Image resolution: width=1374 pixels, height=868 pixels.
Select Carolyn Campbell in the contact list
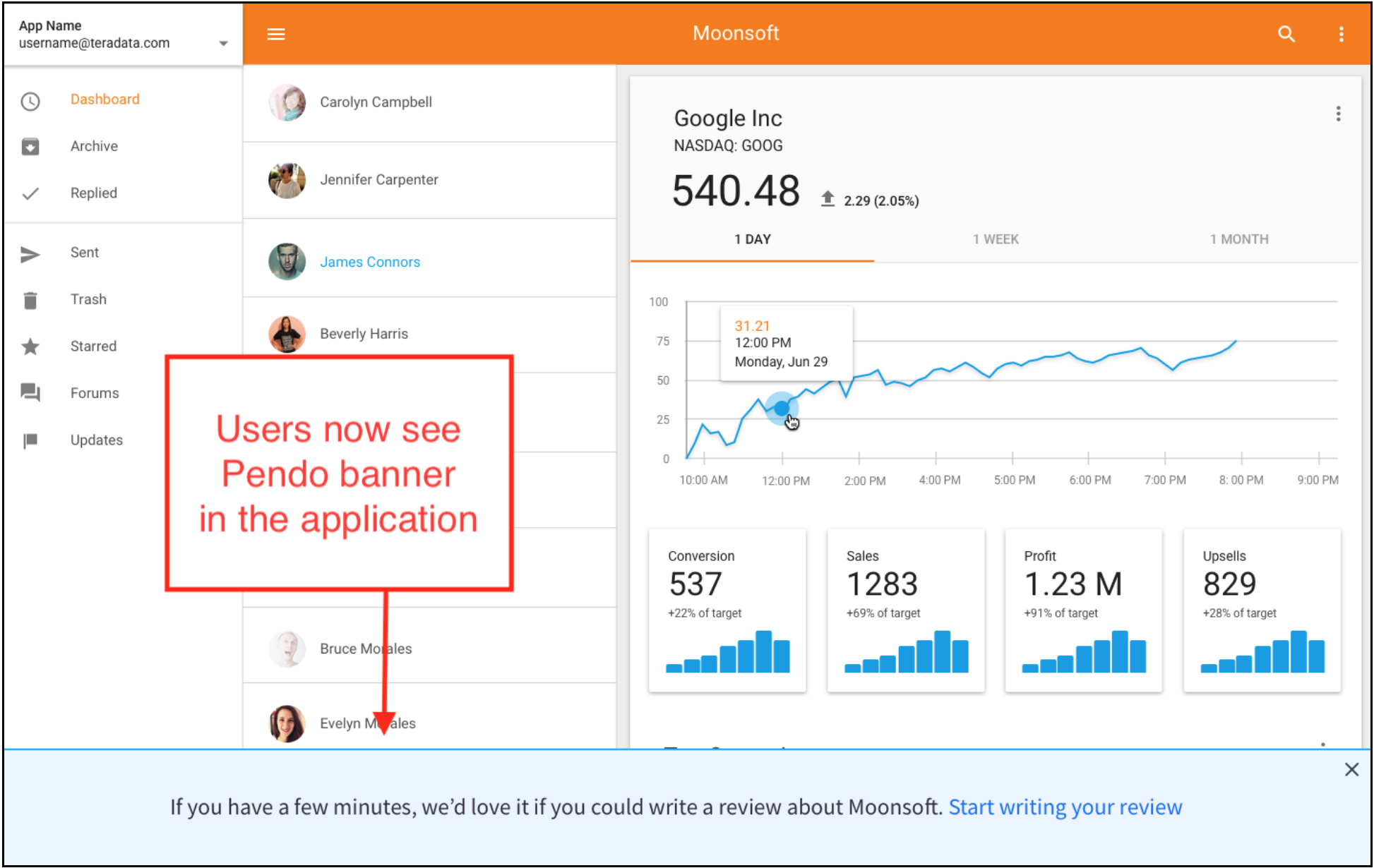(429, 103)
